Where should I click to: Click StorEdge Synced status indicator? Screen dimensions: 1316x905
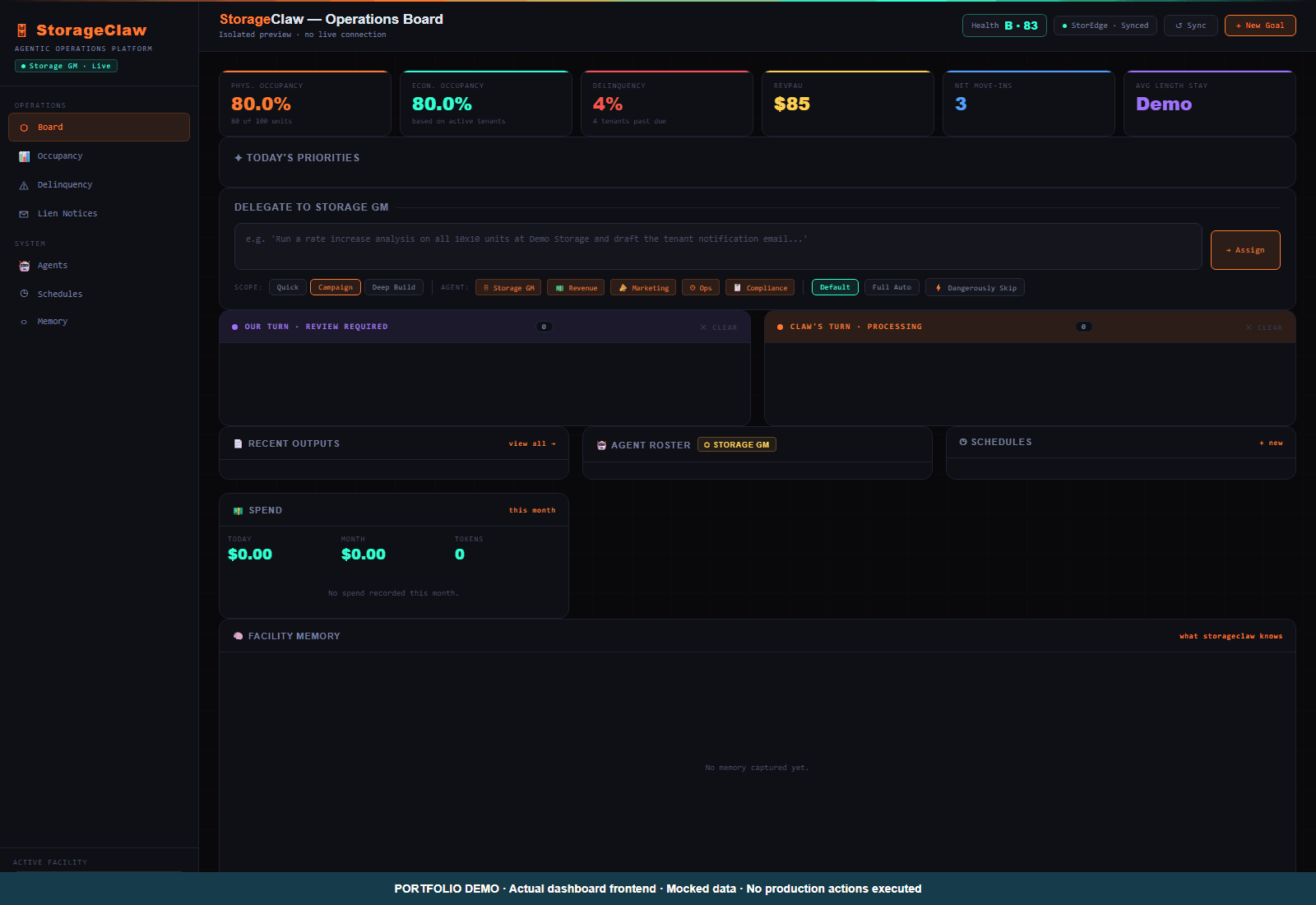pos(1105,26)
